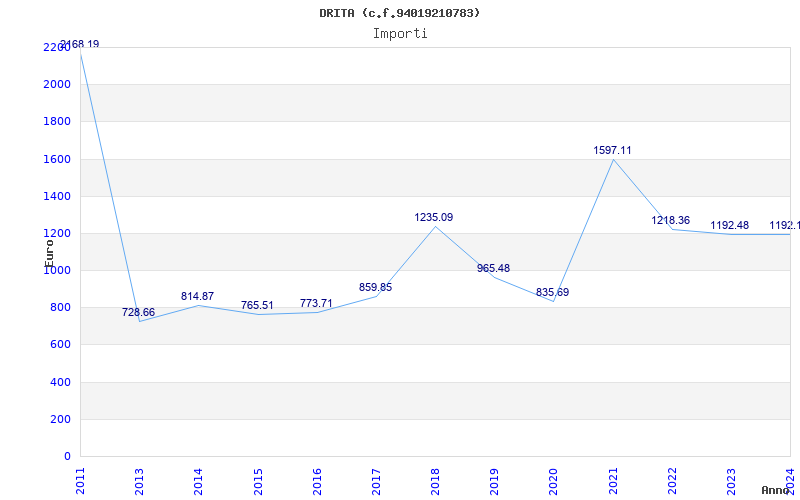Click the x-axis year 2016
Viewport: 800px width, 500px height.
[317, 481]
